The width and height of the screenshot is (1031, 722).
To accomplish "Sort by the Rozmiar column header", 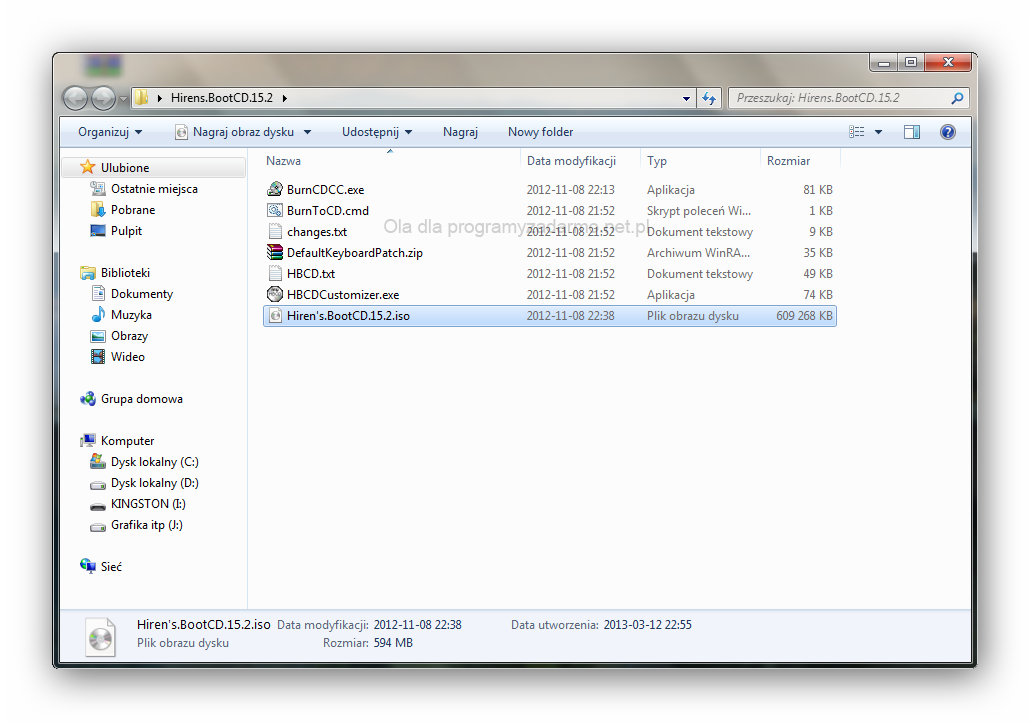I will (788, 160).
